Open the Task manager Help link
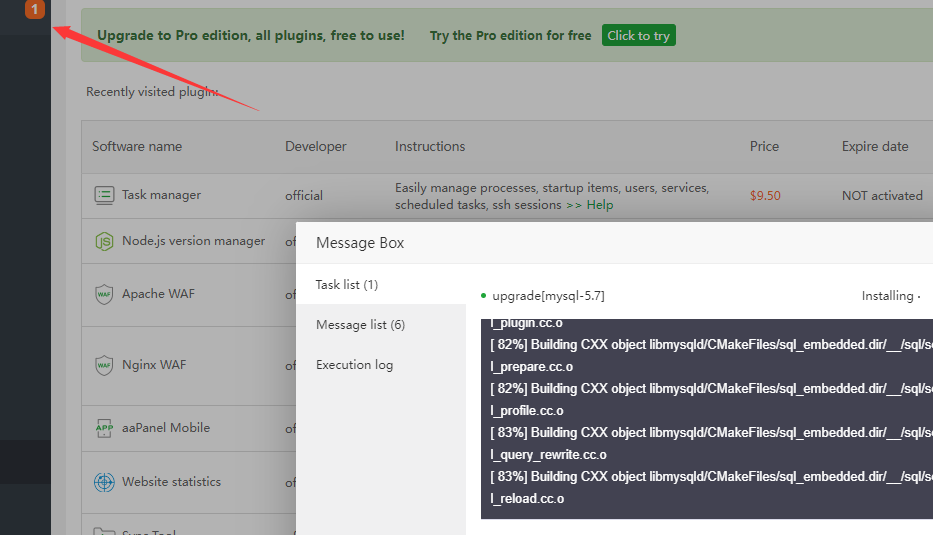 click(x=599, y=205)
